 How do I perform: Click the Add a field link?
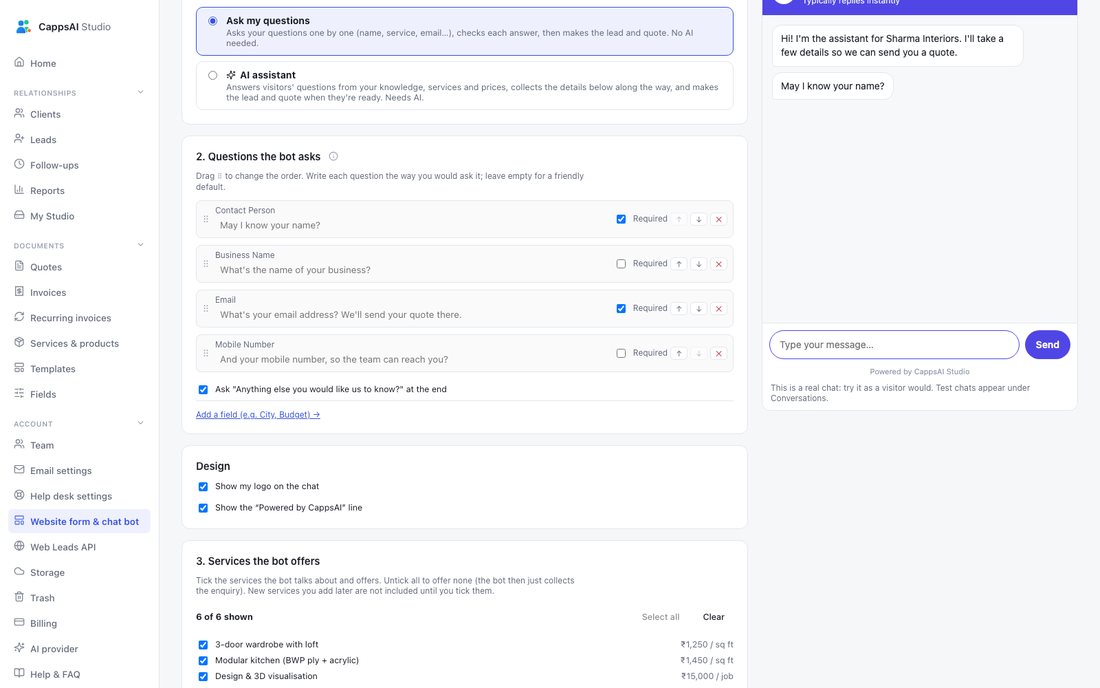click(x=257, y=414)
